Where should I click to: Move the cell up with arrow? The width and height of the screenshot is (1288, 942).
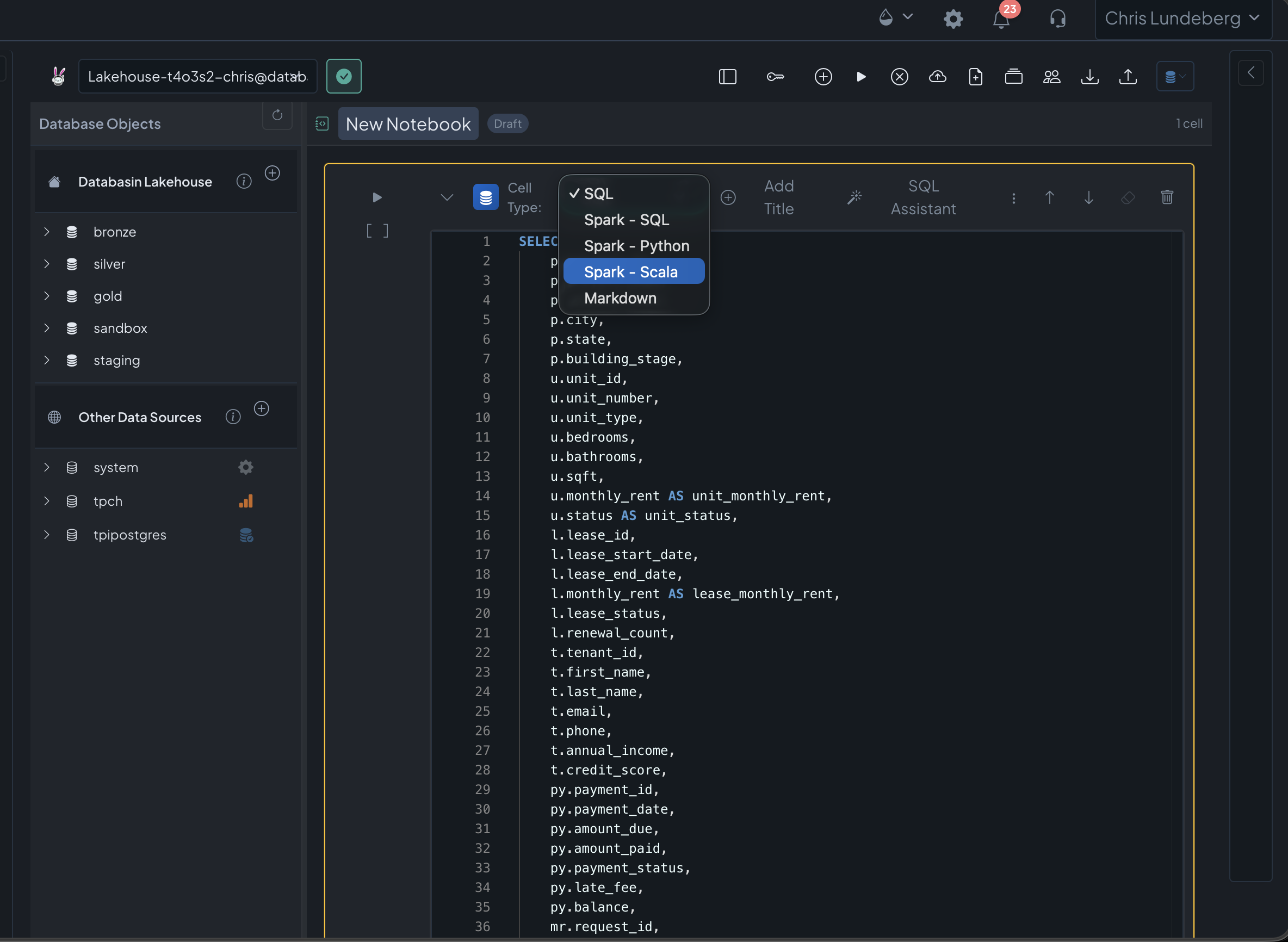pos(1050,197)
